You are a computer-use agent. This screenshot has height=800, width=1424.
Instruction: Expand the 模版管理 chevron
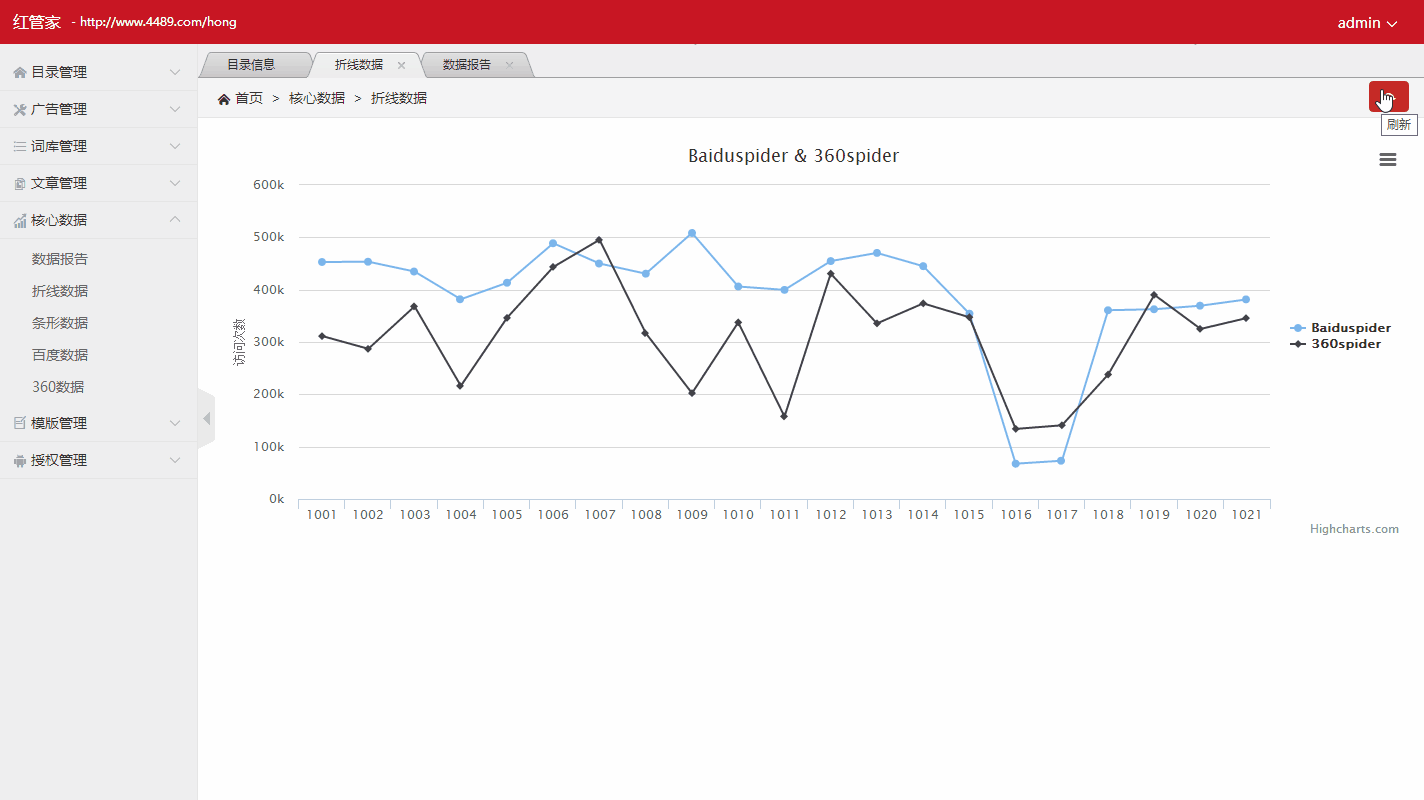[175, 424]
